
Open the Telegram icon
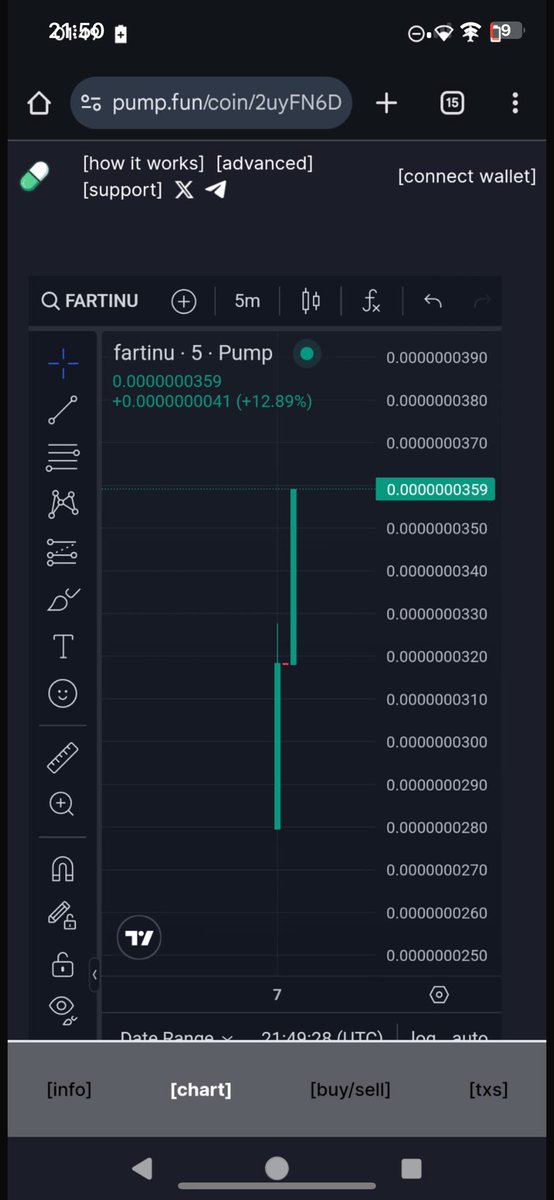(x=215, y=190)
